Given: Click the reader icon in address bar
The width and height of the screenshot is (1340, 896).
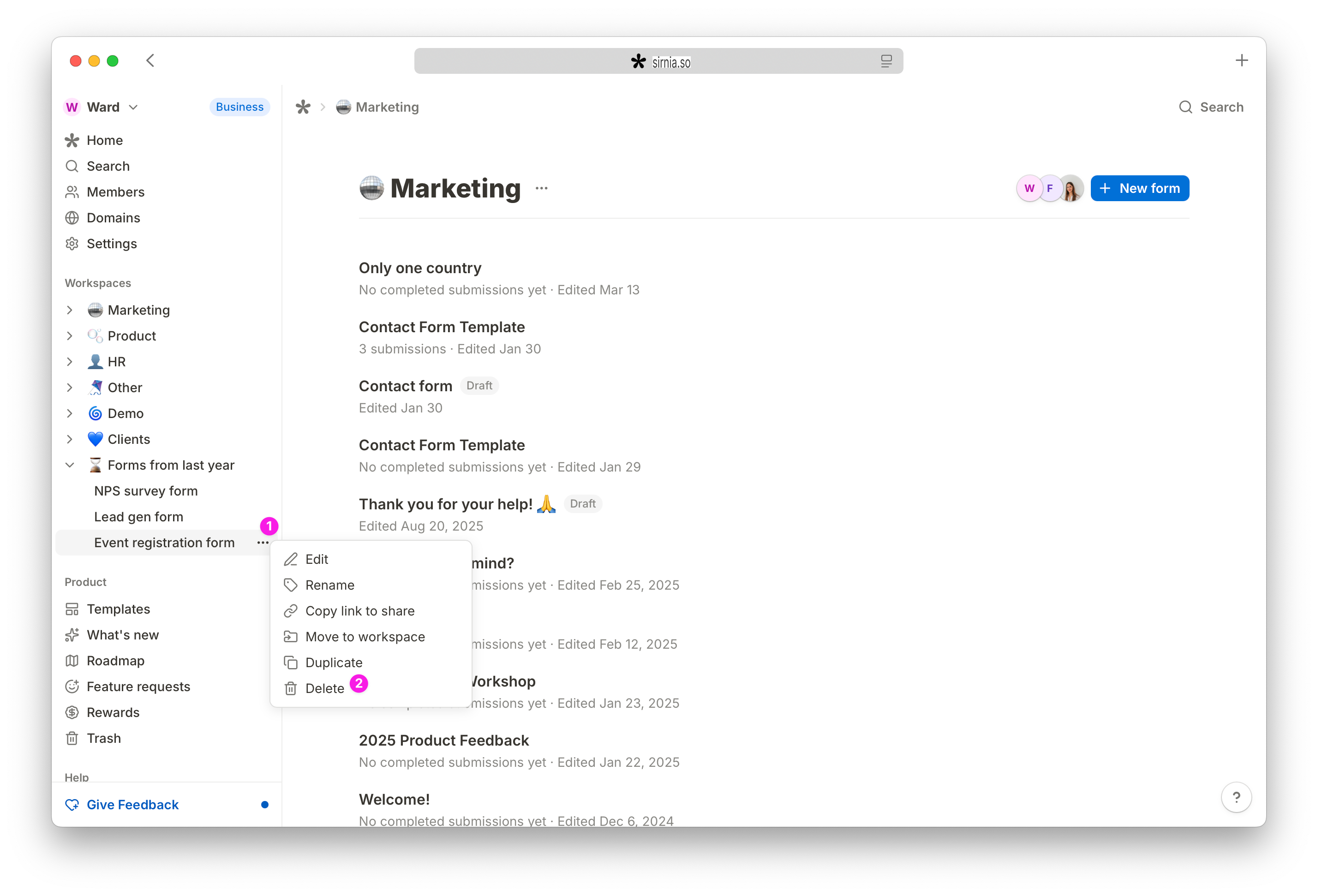Looking at the screenshot, I should [x=885, y=61].
